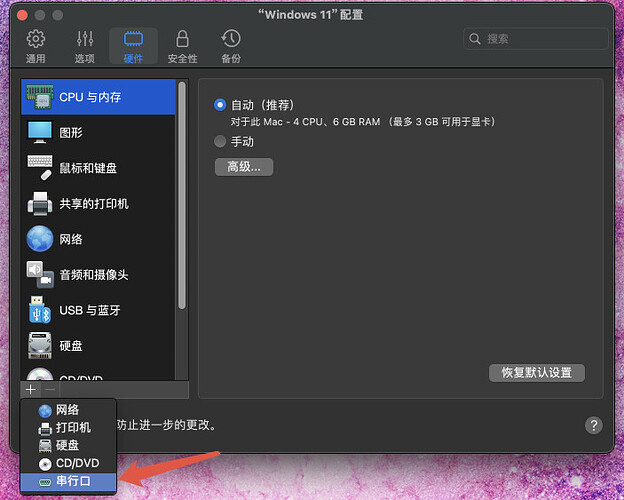Open the 备份 backup clock tab
624x500 pixels.
[231, 46]
